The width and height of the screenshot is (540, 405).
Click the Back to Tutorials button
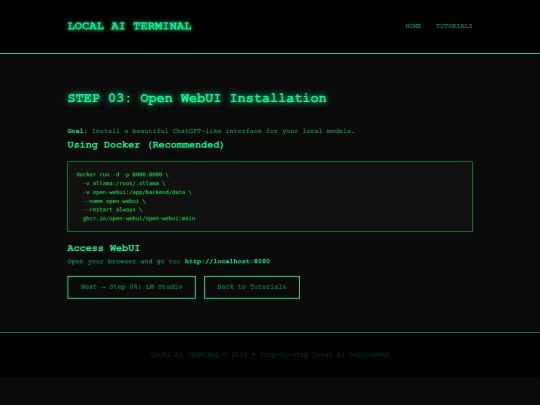(252, 287)
